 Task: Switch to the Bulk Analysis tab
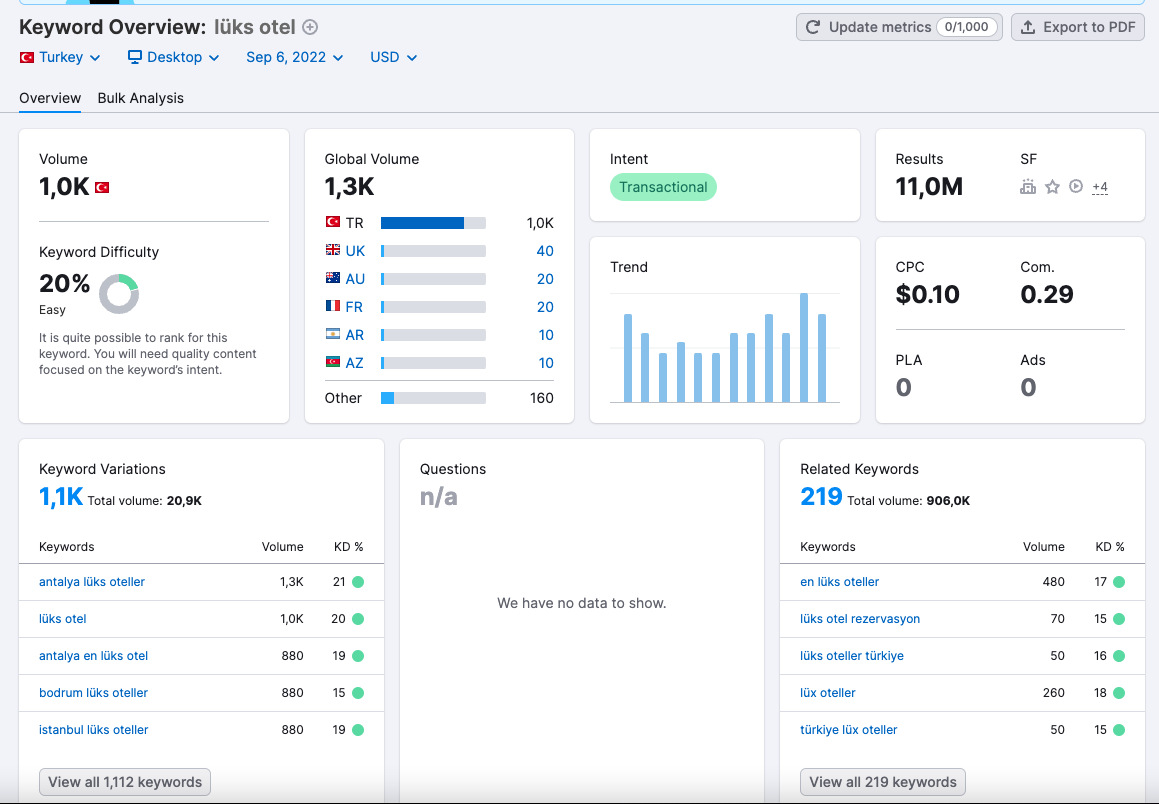(x=140, y=98)
